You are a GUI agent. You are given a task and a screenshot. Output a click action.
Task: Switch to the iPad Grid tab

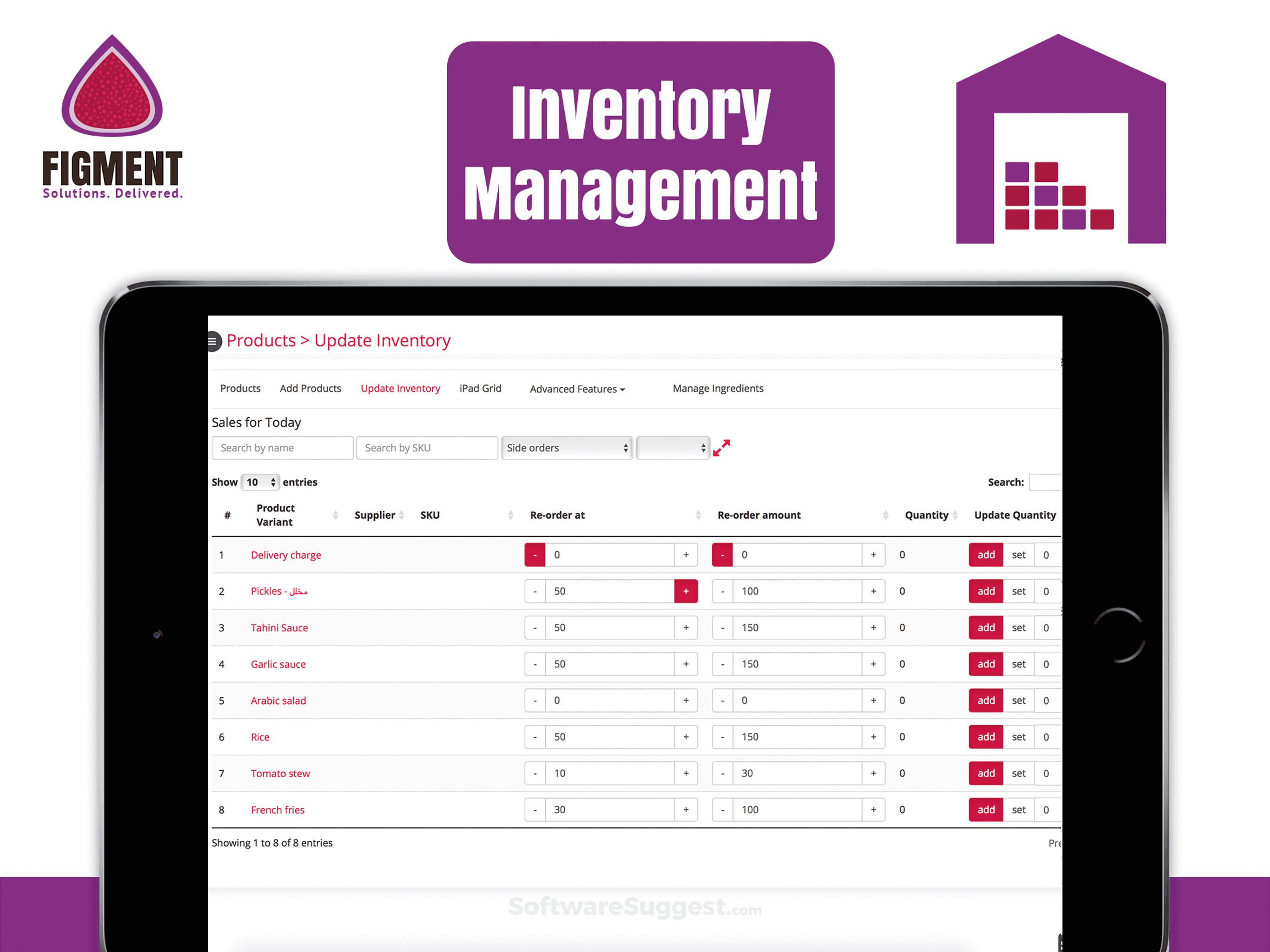(x=481, y=388)
